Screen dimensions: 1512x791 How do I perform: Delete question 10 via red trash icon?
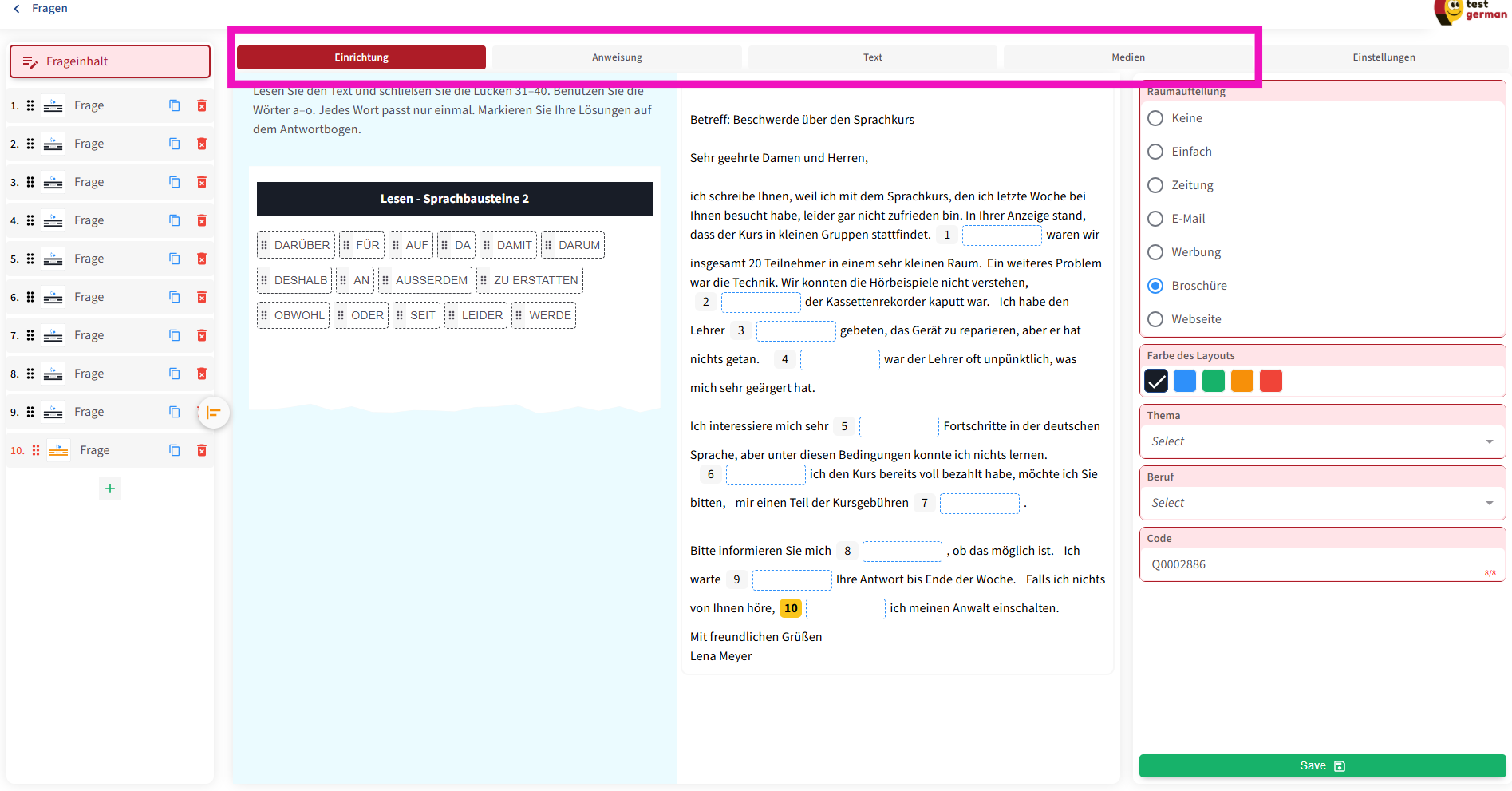[202, 450]
